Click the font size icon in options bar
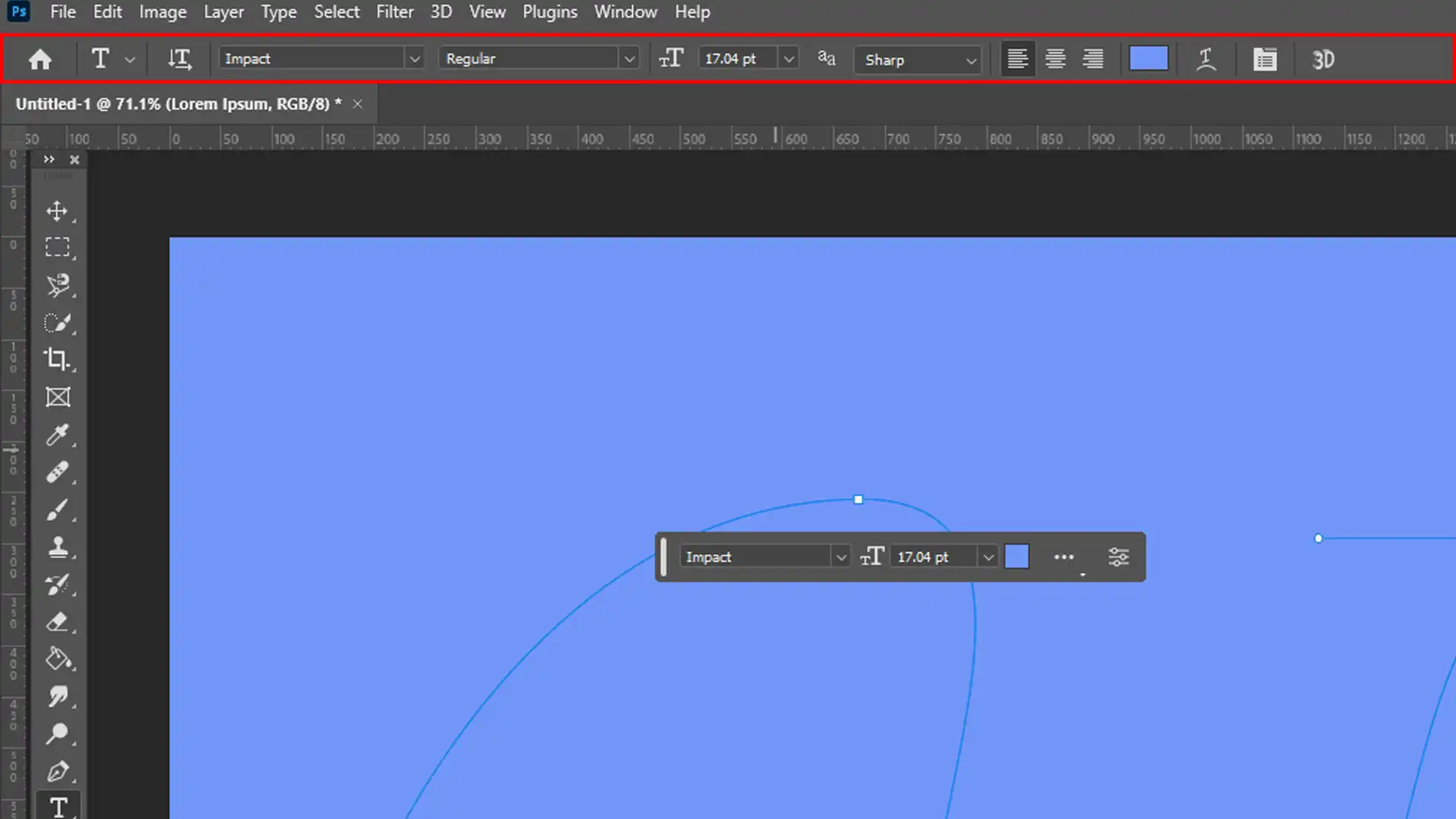 tap(671, 58)
